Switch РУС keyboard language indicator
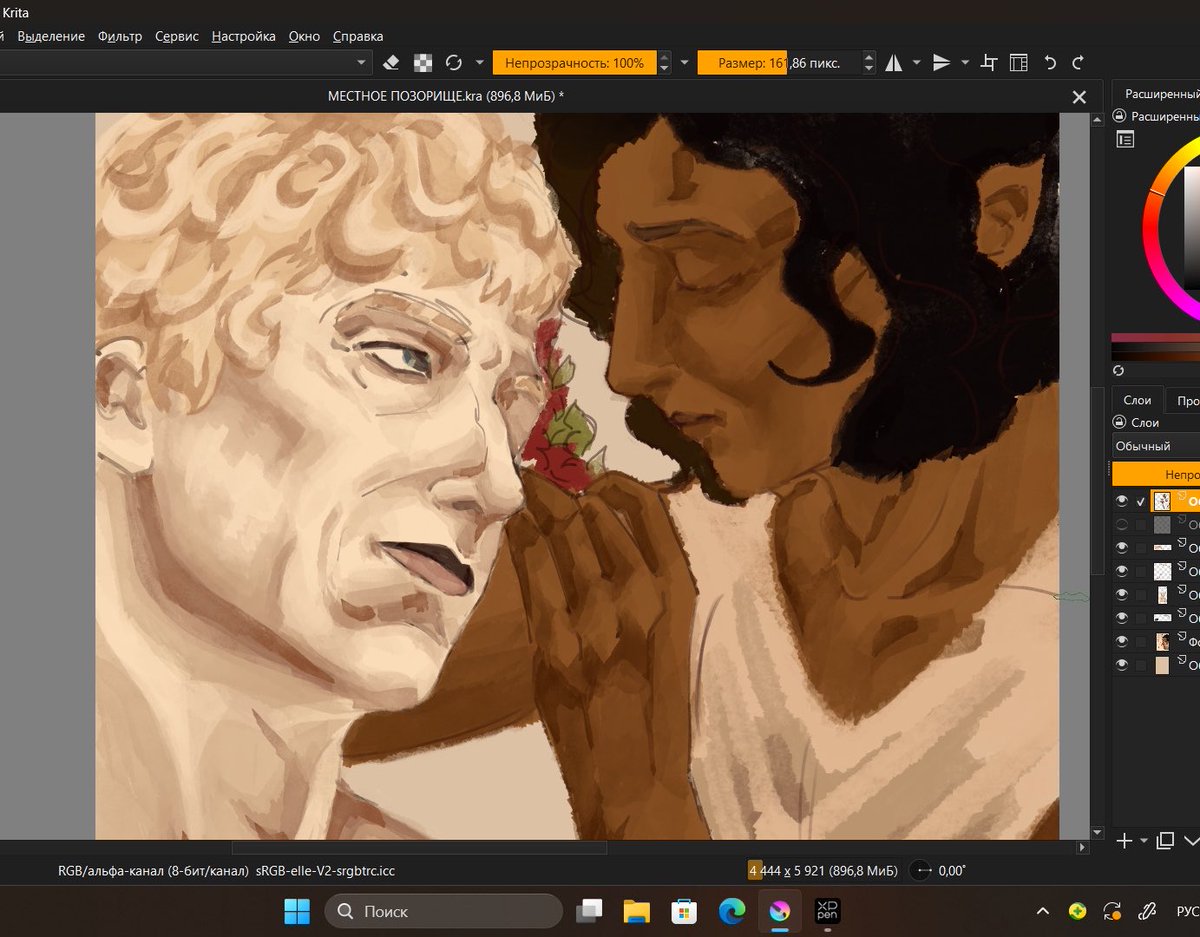Viewport: 1200px width, 937px height. (1187, 911)
